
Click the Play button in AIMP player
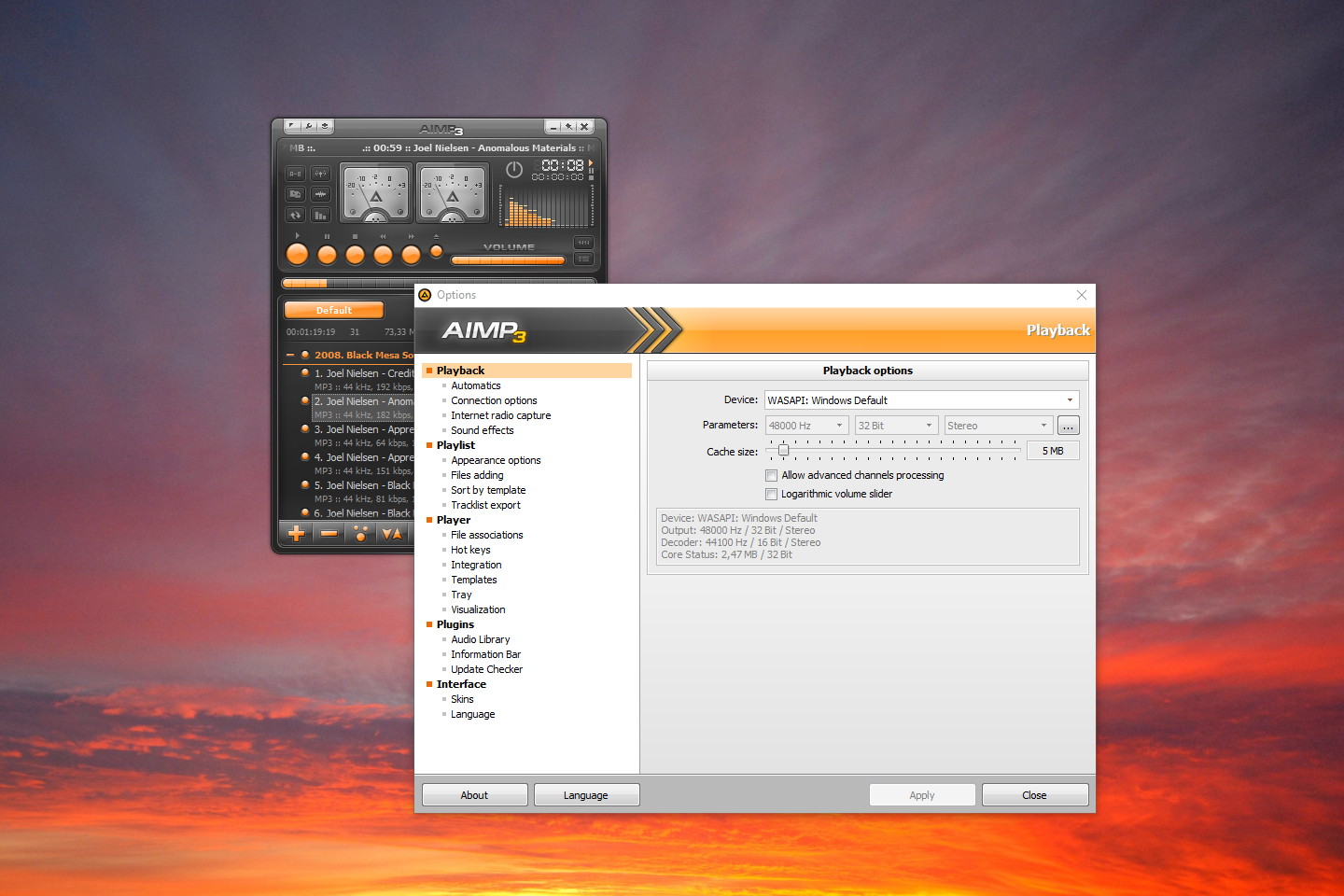[297, 254]
